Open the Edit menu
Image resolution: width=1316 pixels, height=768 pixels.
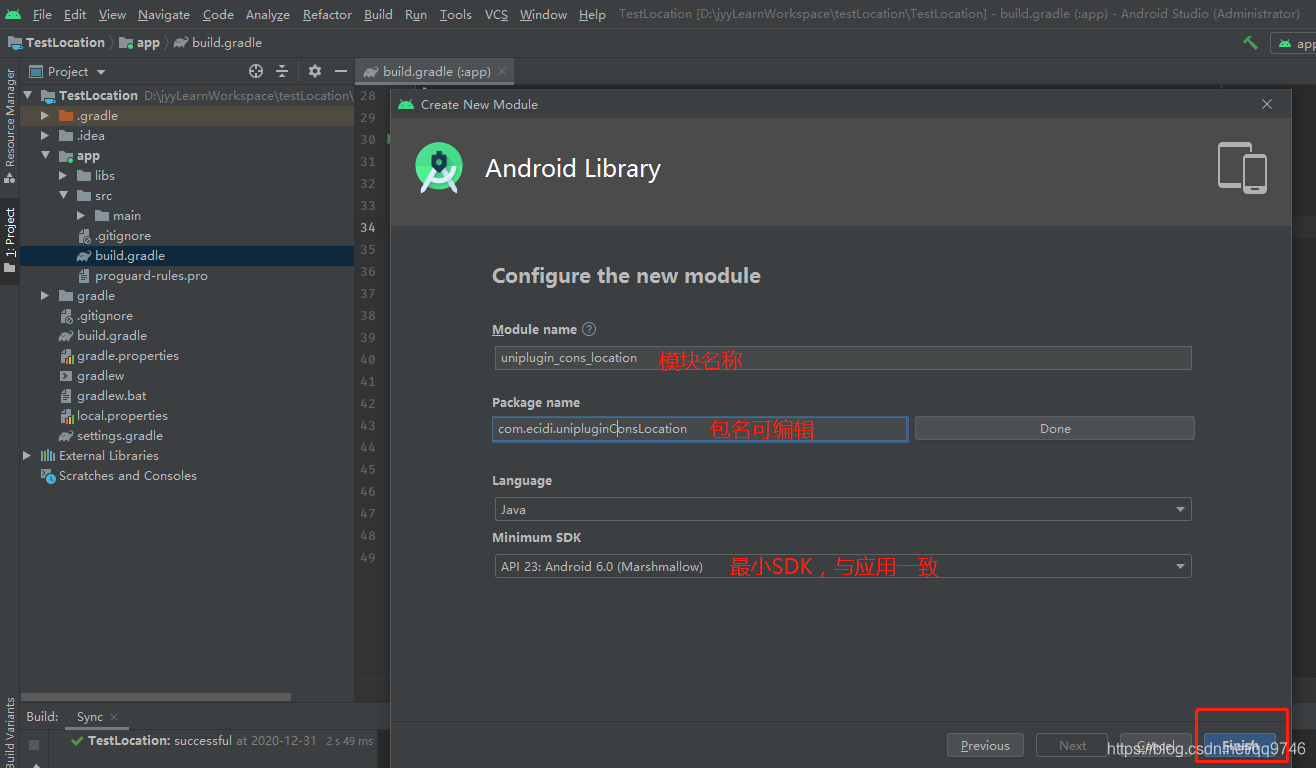click(x=75, y=14)
